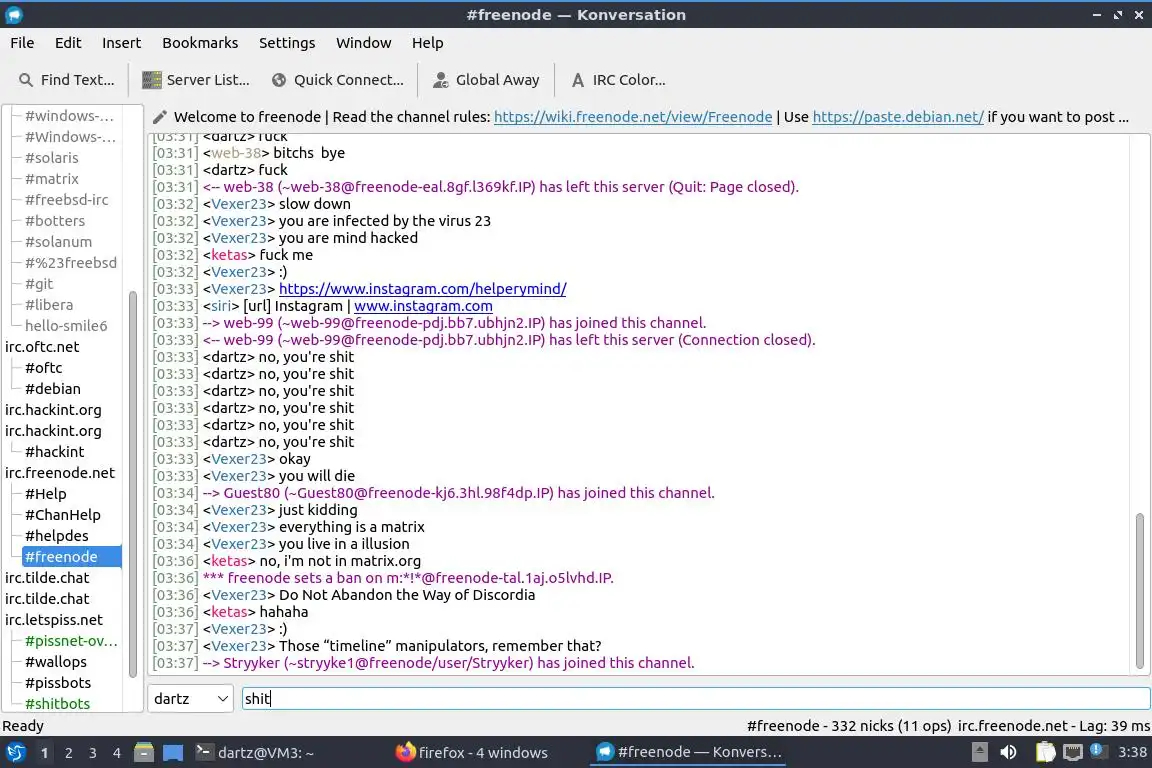Open the Window menu
Screen dimensions: 1152x768
[363, 43]
